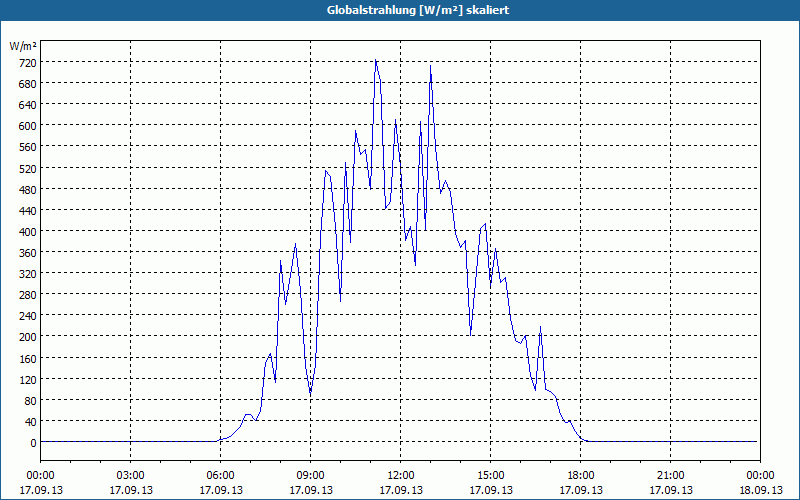Click the 15:00 time axis label
The height and width of the screenshot is (500, 800).
491,476
